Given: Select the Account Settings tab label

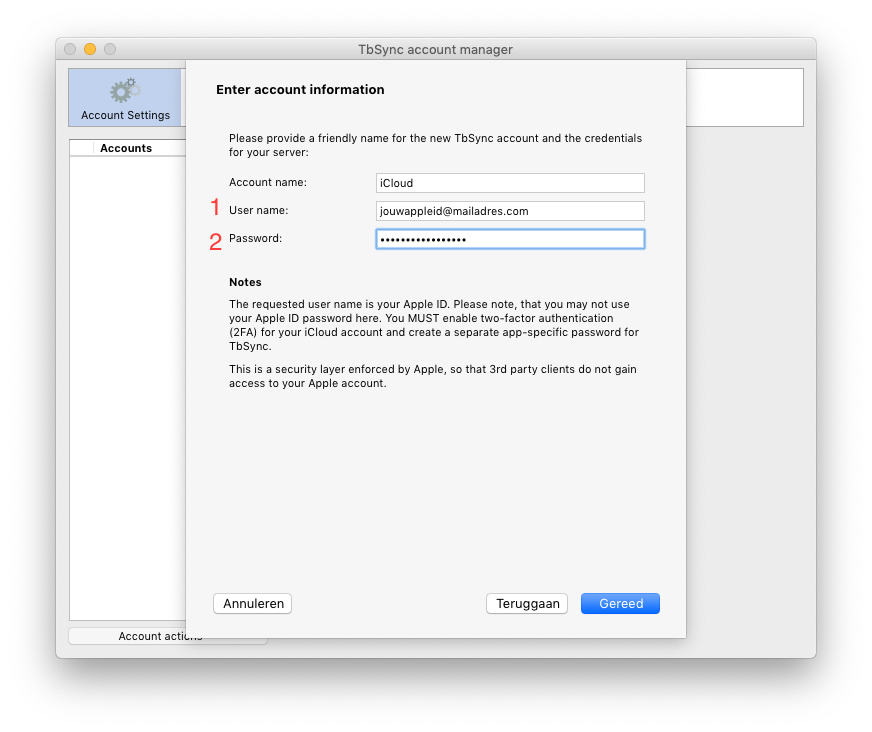Looking at the screenshot, I should [125, 115].
